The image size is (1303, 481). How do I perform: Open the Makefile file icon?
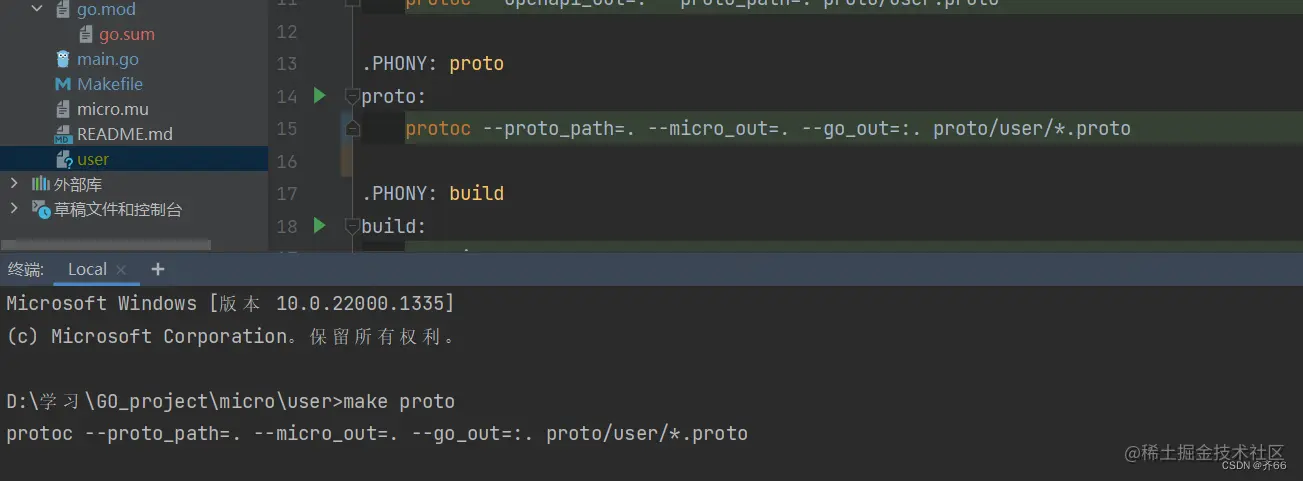[63, 84]
